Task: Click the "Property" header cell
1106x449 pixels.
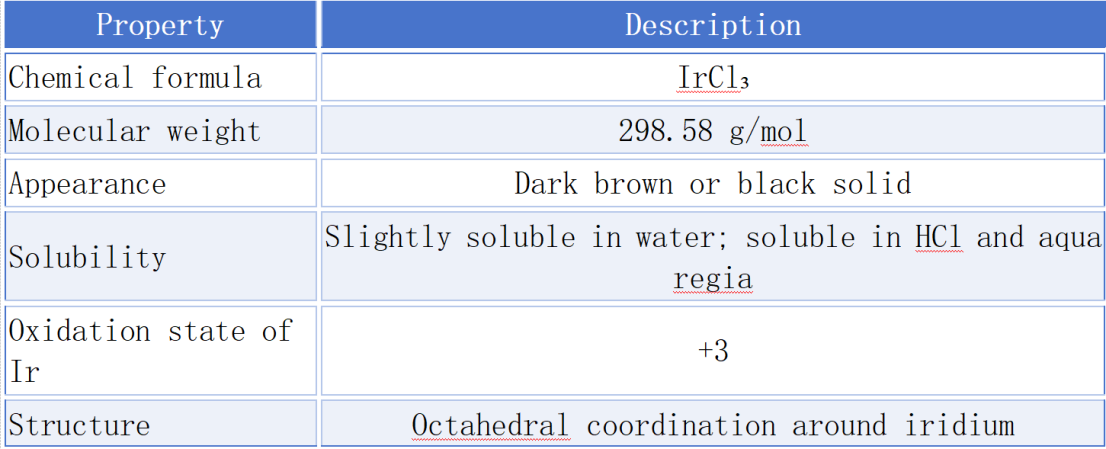Action: 159,25
